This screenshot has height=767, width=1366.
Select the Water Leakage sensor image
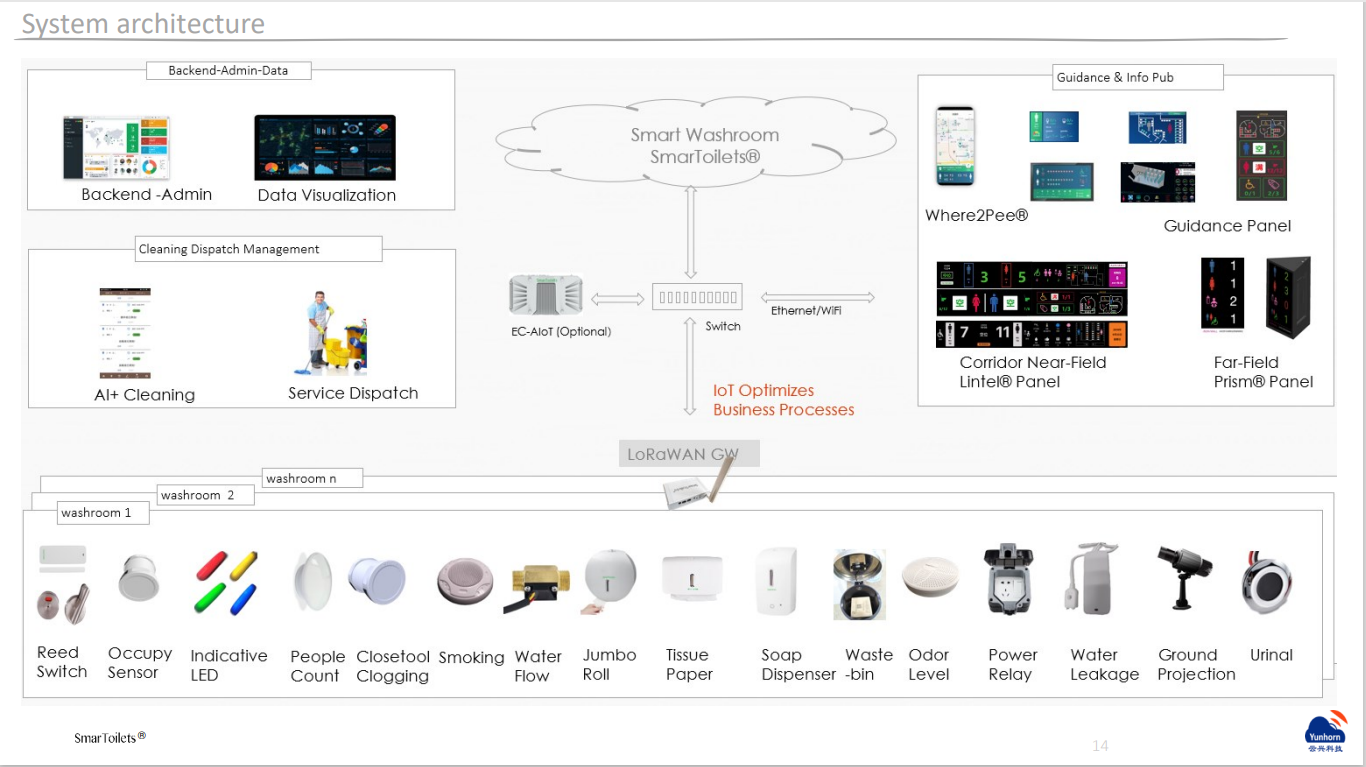pos(1091,579)
